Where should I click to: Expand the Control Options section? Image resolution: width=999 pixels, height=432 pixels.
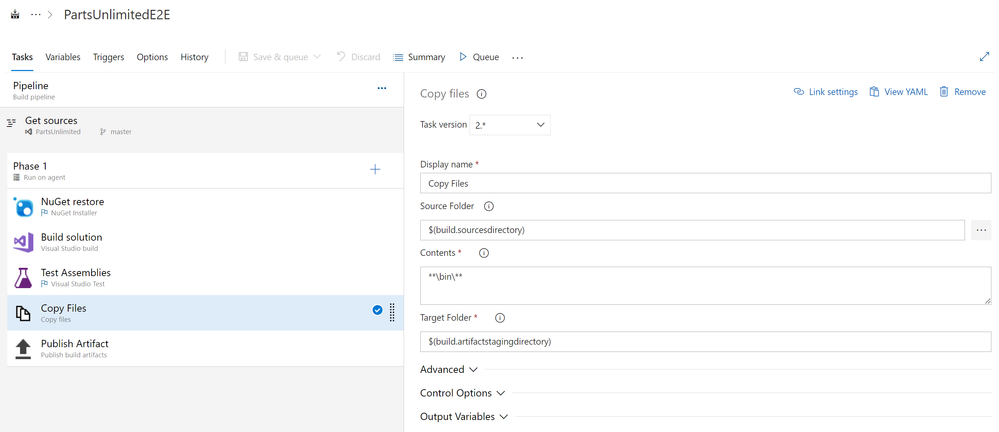coord(462,393)
